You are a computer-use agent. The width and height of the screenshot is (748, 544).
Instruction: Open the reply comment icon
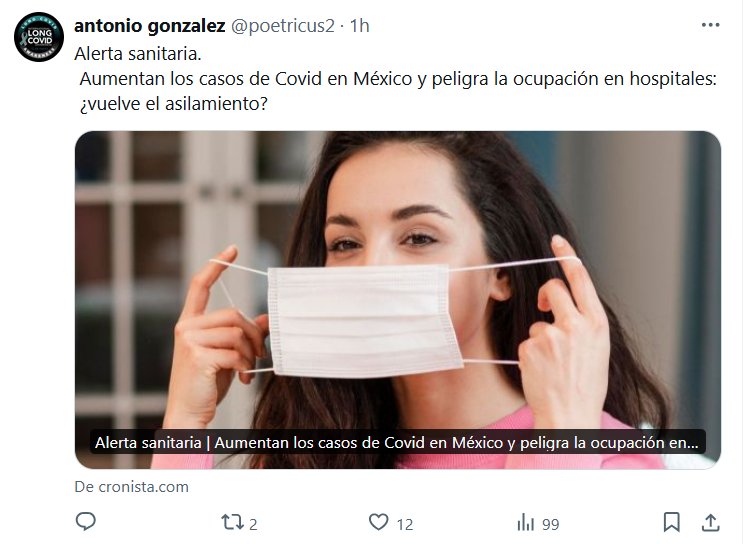point(86,522)
